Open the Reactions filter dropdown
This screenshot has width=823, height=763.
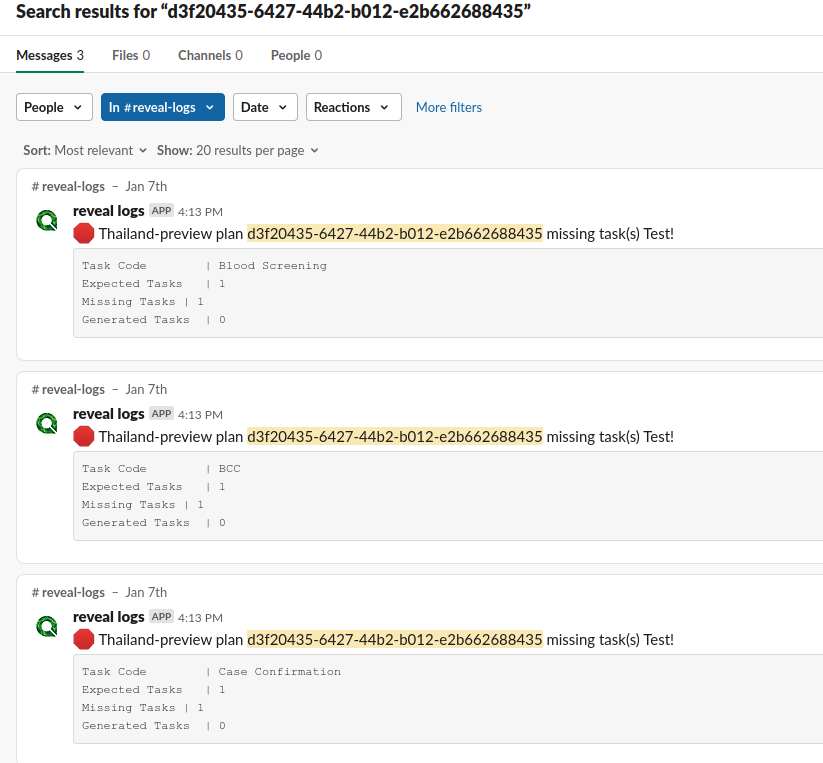(x=353, y=107)
